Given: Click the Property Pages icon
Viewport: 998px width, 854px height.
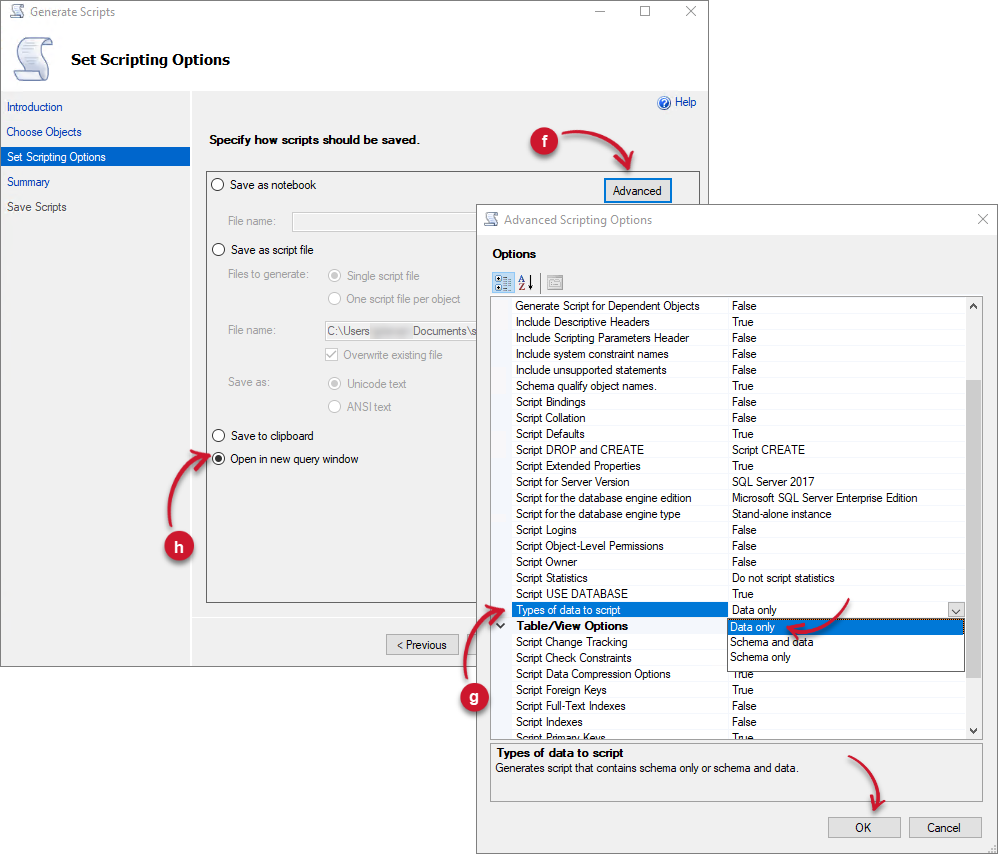Looking at the screenshot, I should click(x=554, y=283).
